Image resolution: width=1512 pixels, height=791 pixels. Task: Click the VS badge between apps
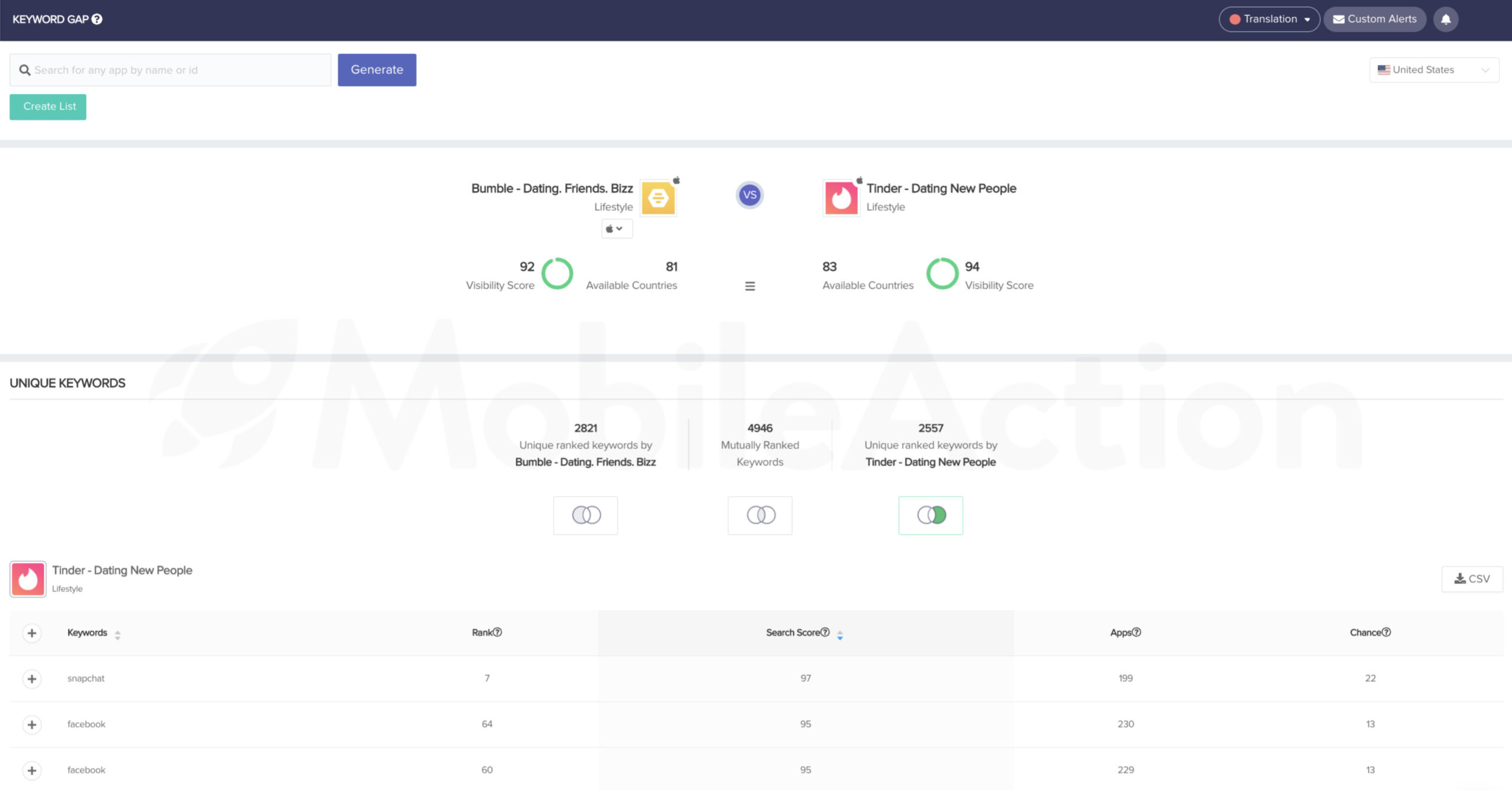tap(750, 195)
